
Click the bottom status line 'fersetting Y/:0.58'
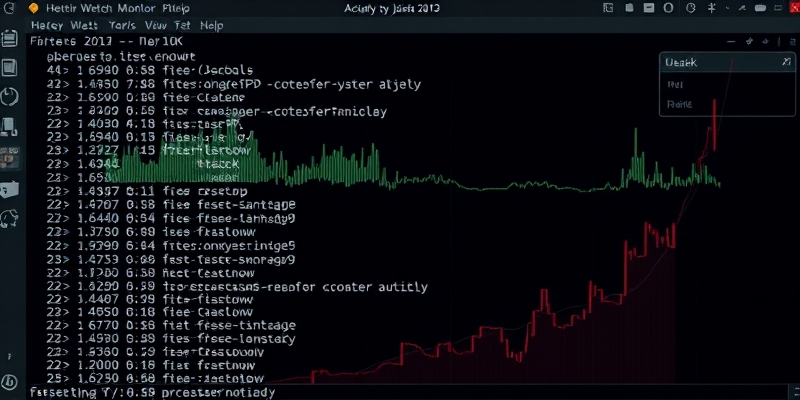point(153,393)
